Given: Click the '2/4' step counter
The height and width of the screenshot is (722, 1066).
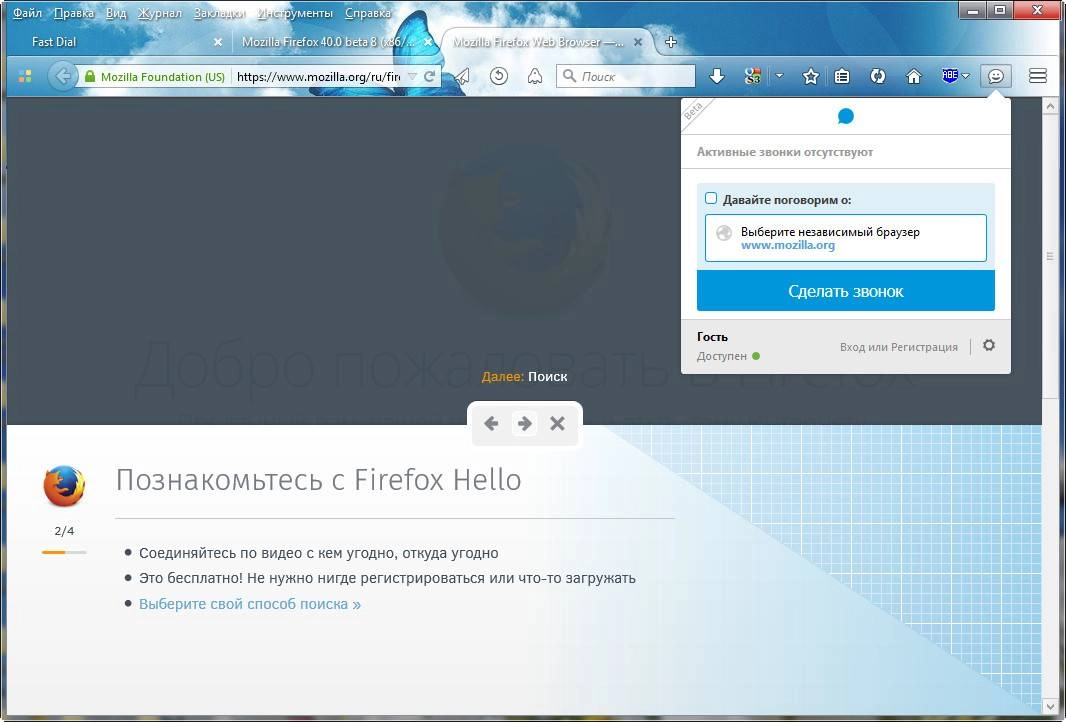Looking at the screenshot, I should pyautogui.click(x=64, y=531).
